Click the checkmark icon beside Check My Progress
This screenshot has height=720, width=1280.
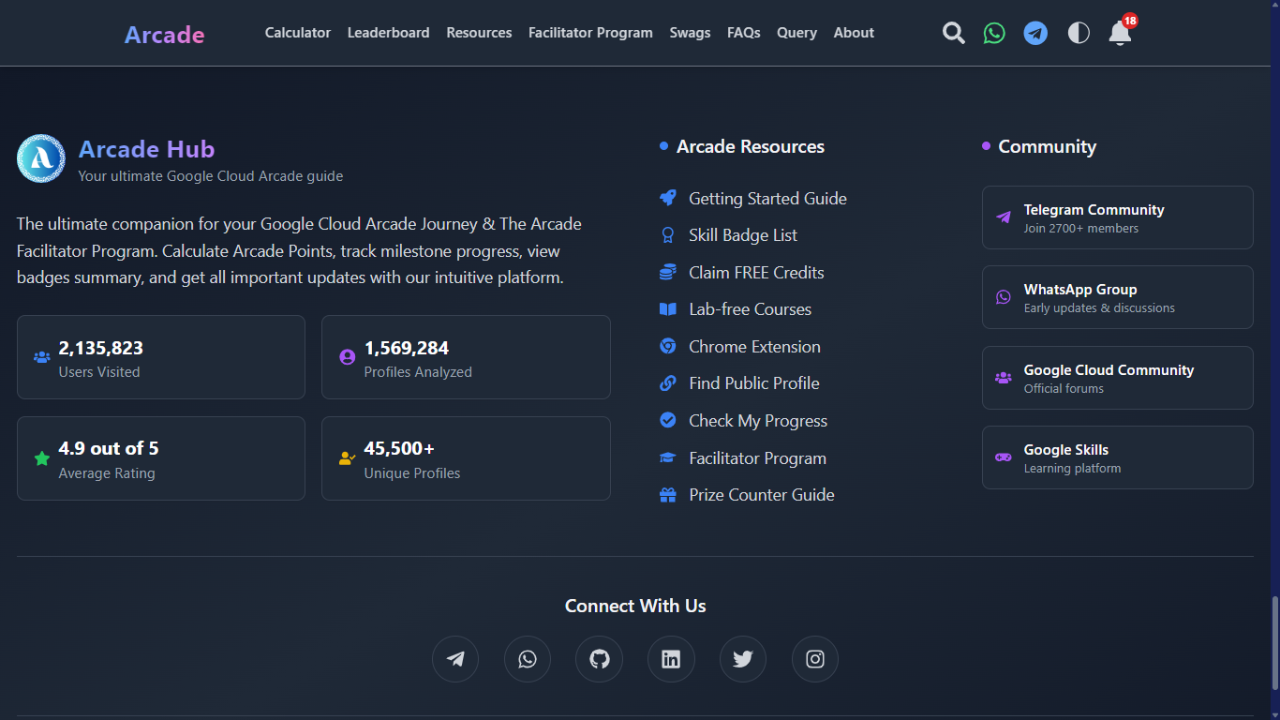coord(668,420)
